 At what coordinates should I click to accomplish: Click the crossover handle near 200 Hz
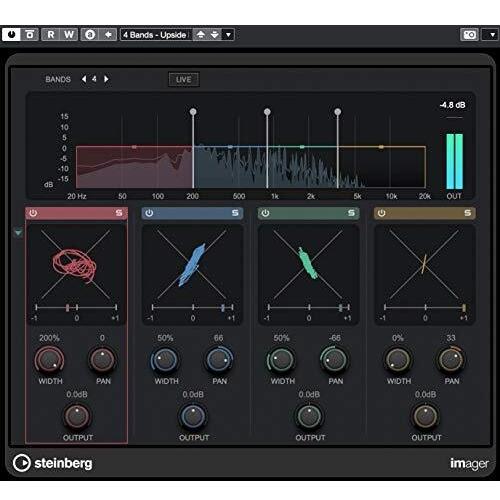tap(193, 111)
